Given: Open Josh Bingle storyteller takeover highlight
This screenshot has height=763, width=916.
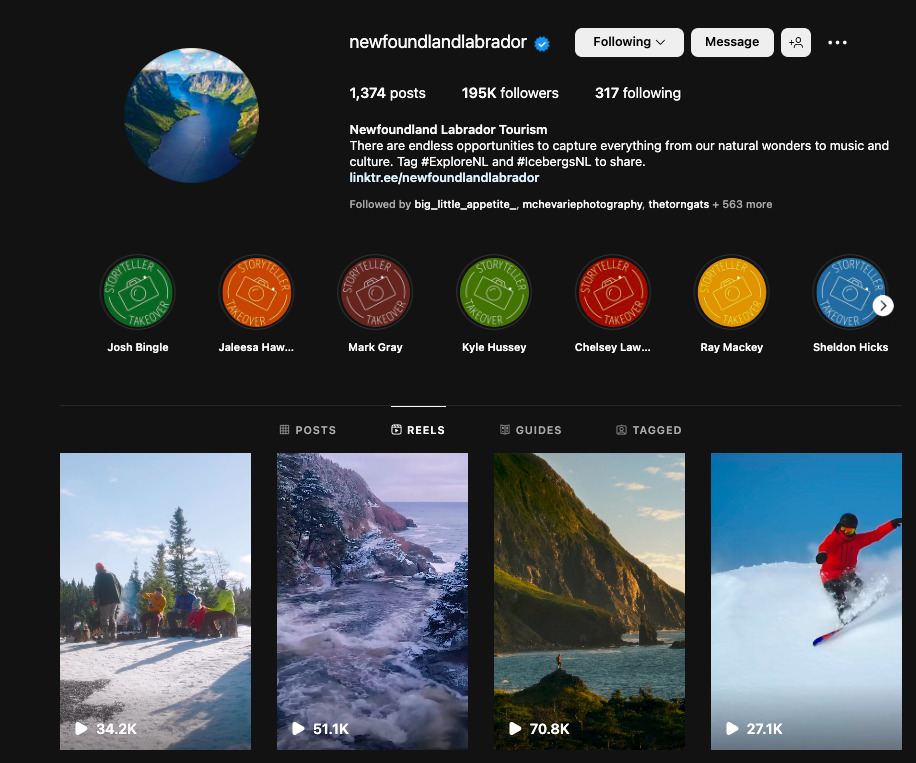Looking at the screenshot, I should click(137, 292).
